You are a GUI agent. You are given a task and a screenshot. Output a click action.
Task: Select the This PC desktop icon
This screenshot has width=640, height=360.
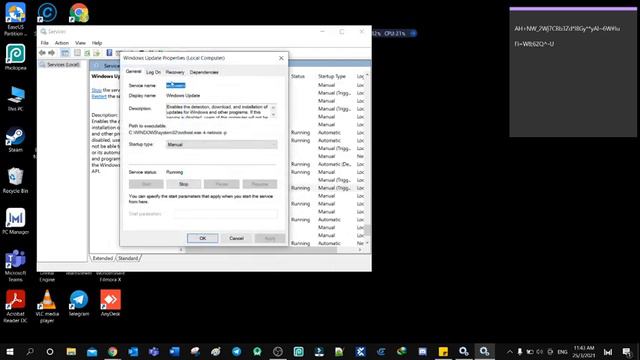(16, 98)
